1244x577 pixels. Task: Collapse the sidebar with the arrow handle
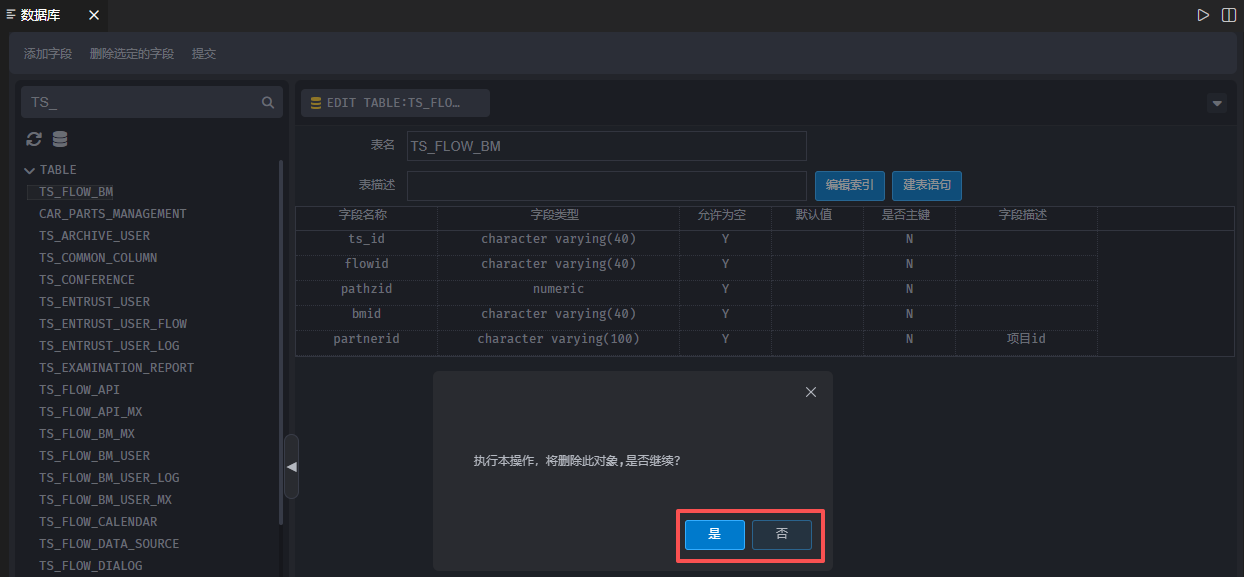point(291,467)
